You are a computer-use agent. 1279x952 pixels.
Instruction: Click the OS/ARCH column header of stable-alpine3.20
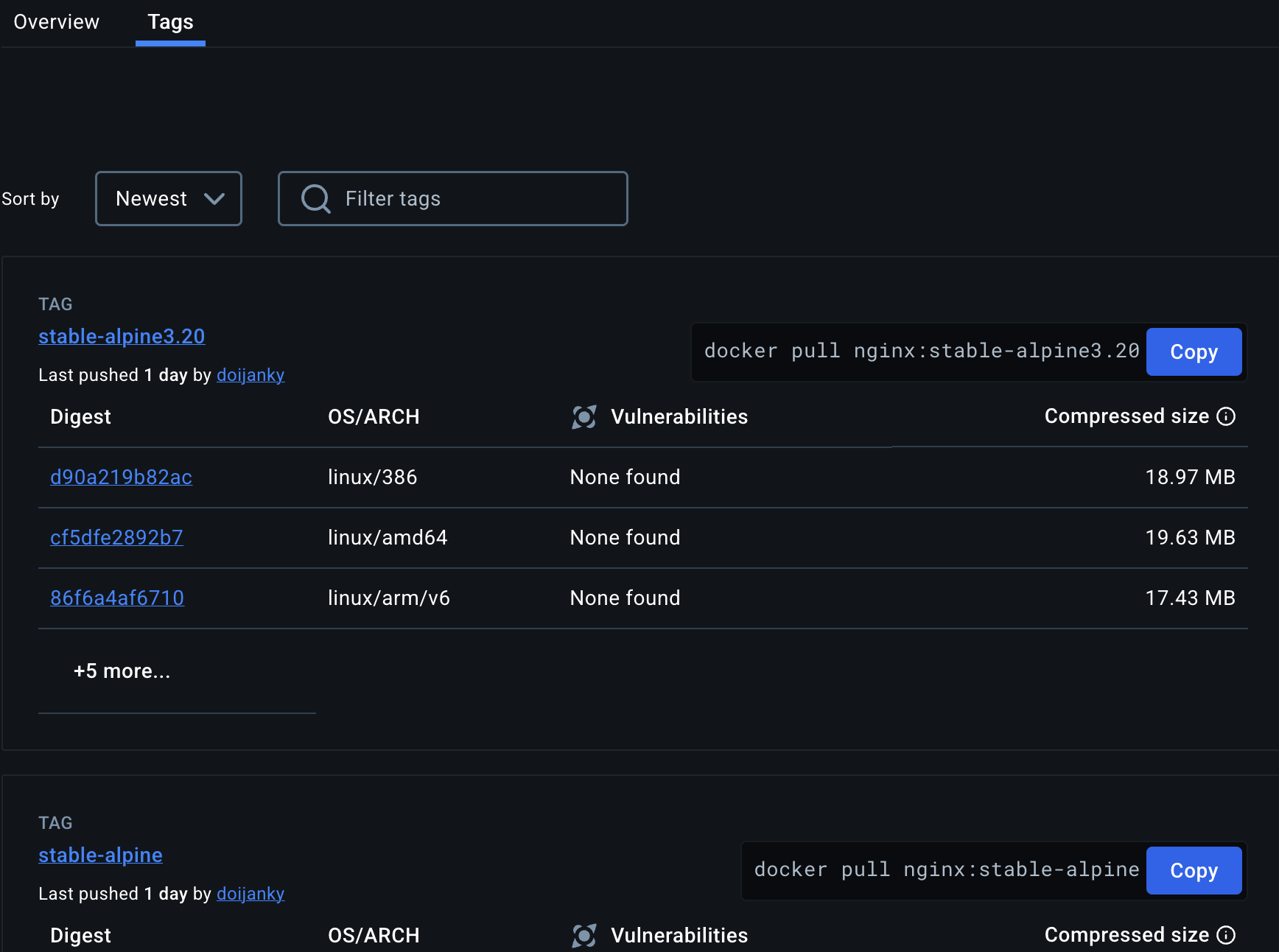[374, 417]
